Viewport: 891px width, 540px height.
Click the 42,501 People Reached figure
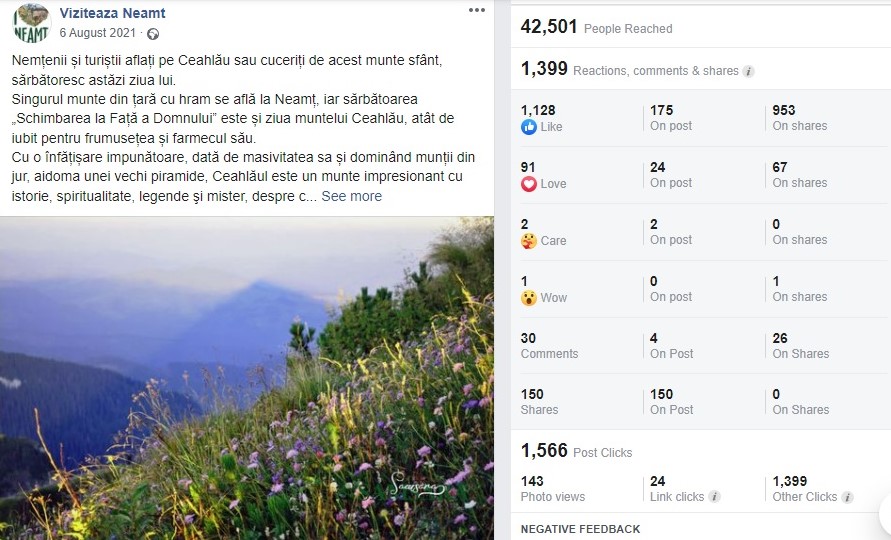pos(596,27)
